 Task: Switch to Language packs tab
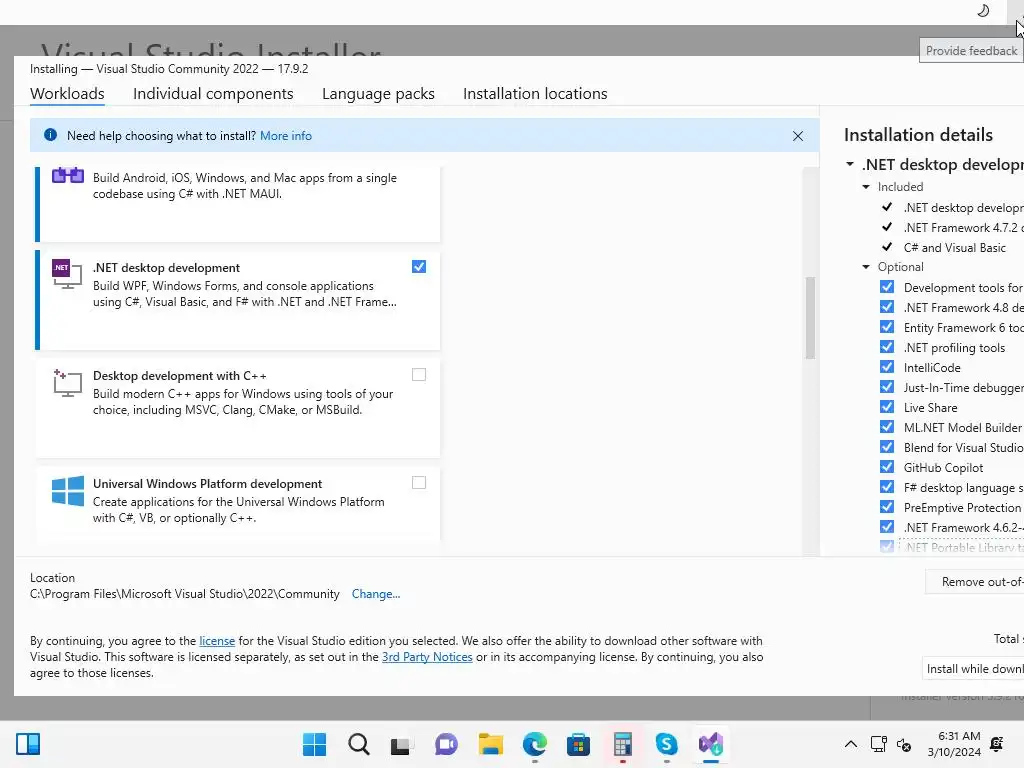378,93
